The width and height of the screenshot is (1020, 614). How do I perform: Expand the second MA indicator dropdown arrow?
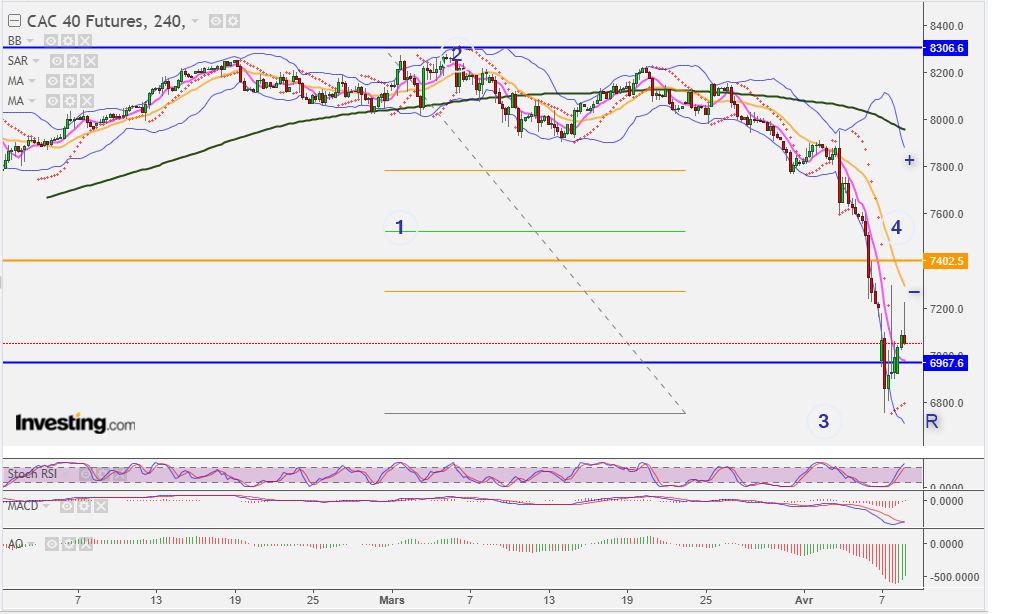pos(32,101)
